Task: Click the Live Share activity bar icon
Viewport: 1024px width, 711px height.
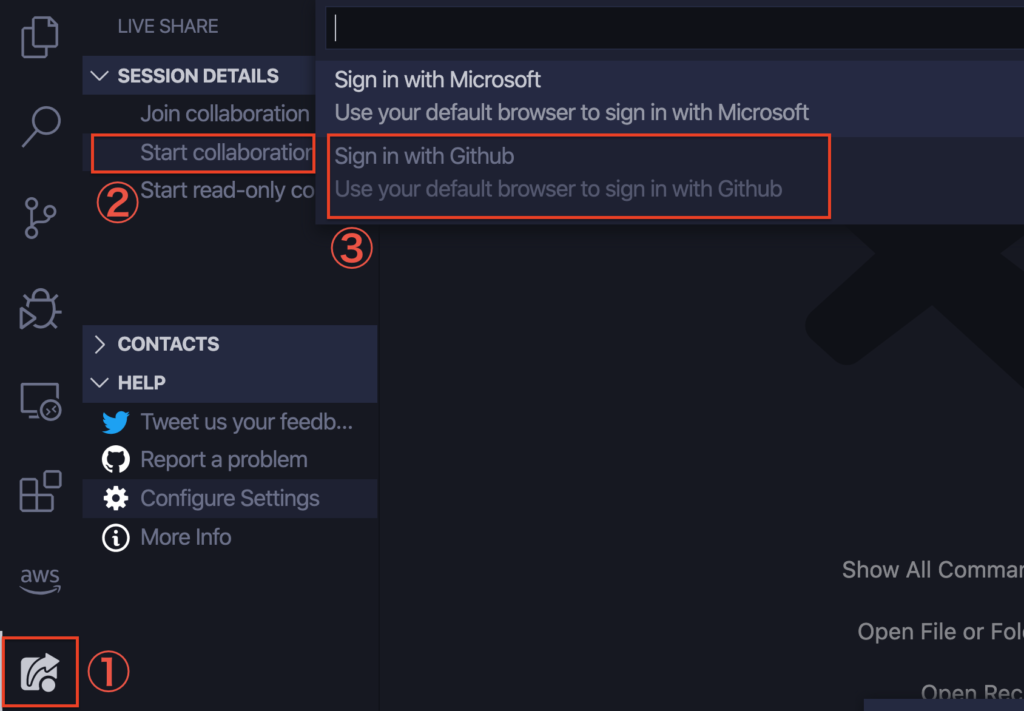Action: click(41, 671)
